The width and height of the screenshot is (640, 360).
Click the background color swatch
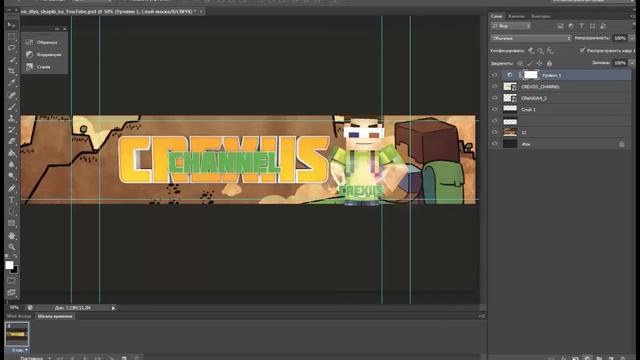(x=15, y=270)
